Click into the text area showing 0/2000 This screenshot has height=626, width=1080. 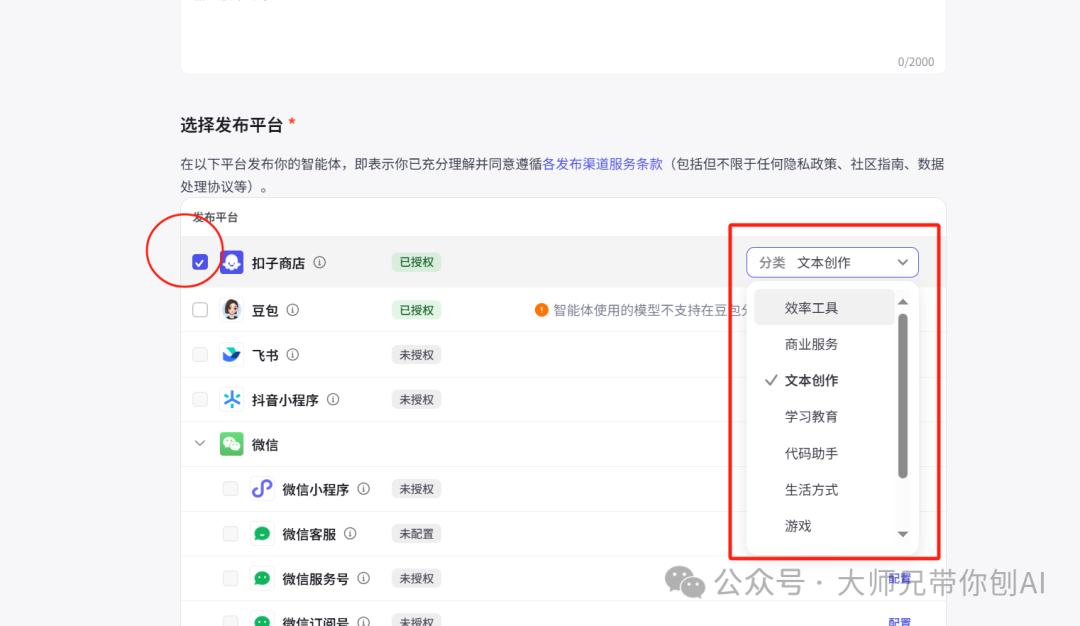pos(563,34)
